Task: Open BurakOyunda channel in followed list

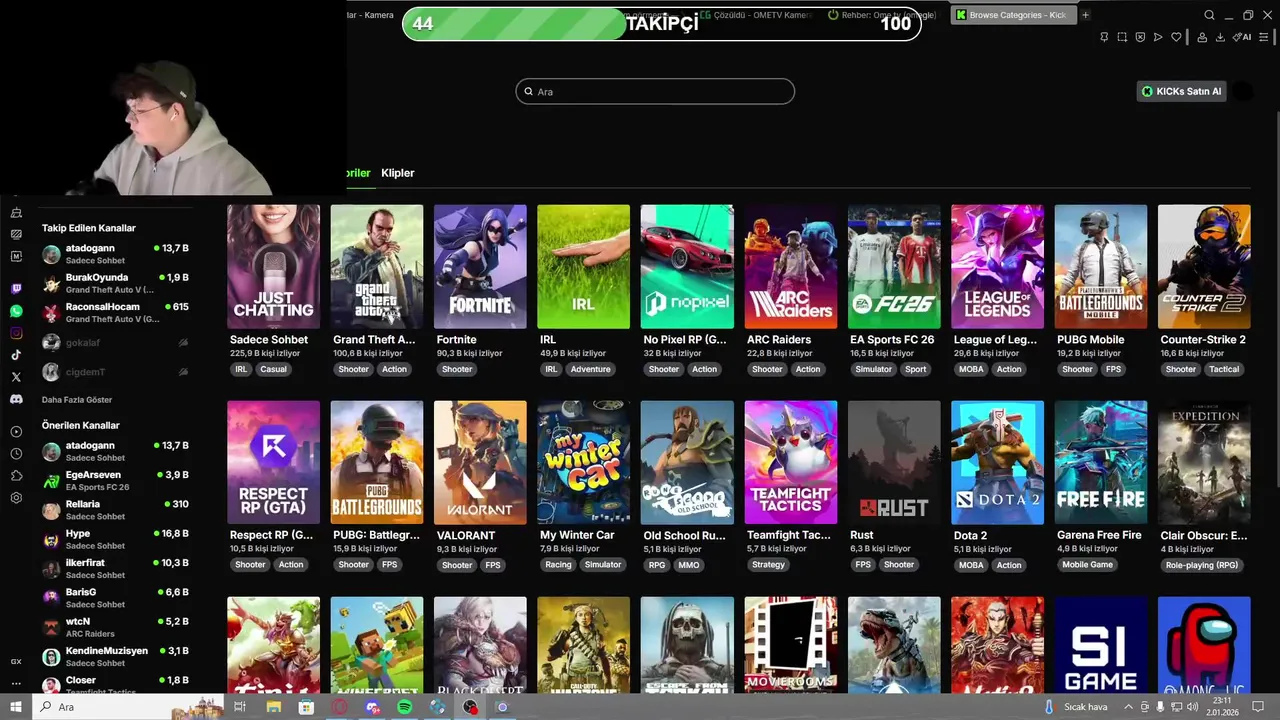Action: click(116, 283)
